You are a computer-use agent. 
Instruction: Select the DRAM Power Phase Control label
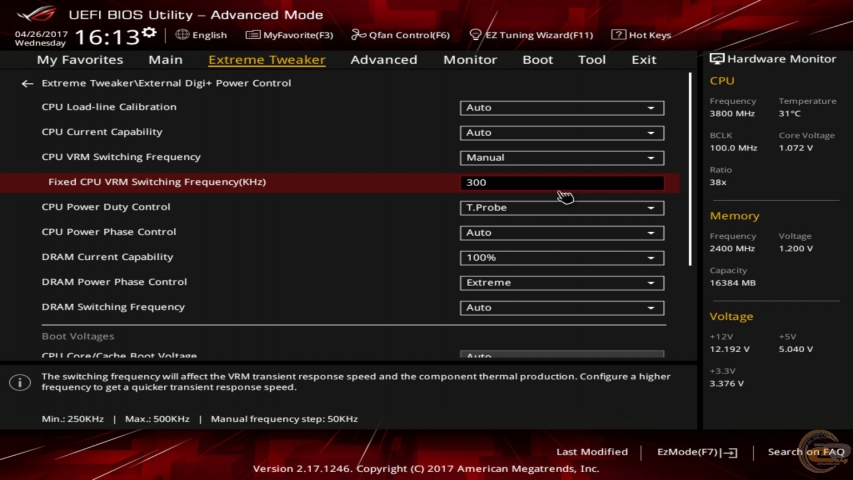114,282
